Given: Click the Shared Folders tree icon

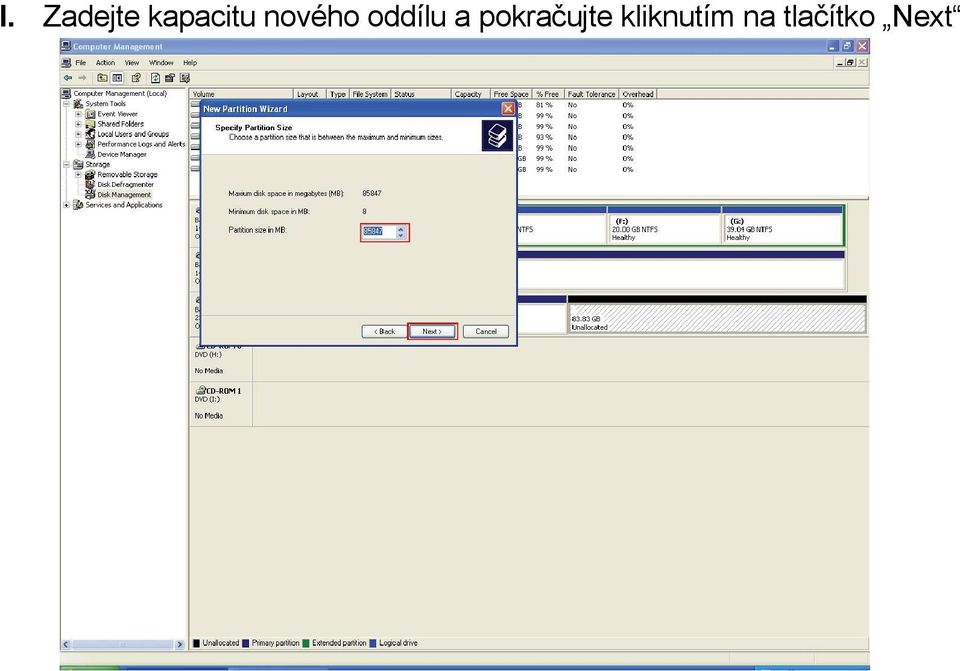Looking at the screenshot, I should [91, 124].
